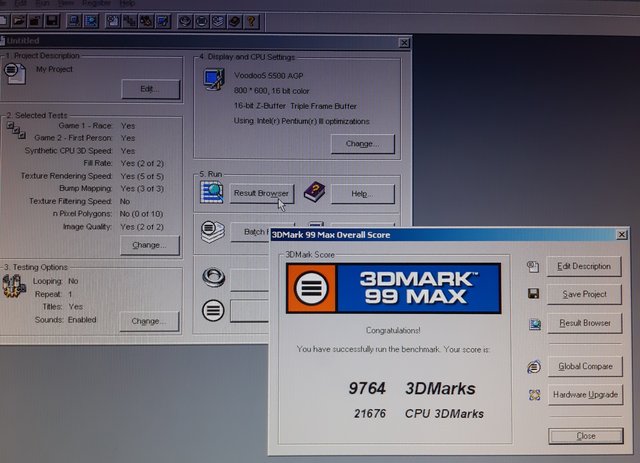Open Result Browser from score dialog

point(584,323)
